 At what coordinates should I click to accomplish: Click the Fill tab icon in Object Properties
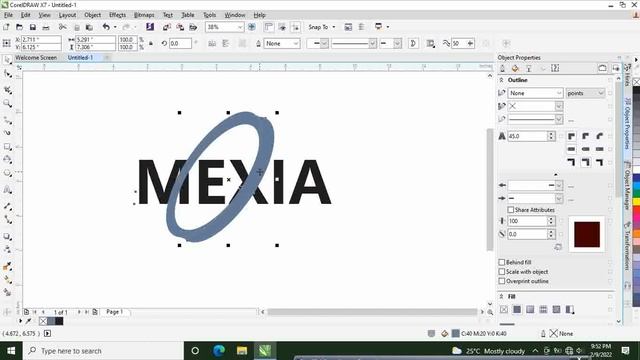point(516,68)
